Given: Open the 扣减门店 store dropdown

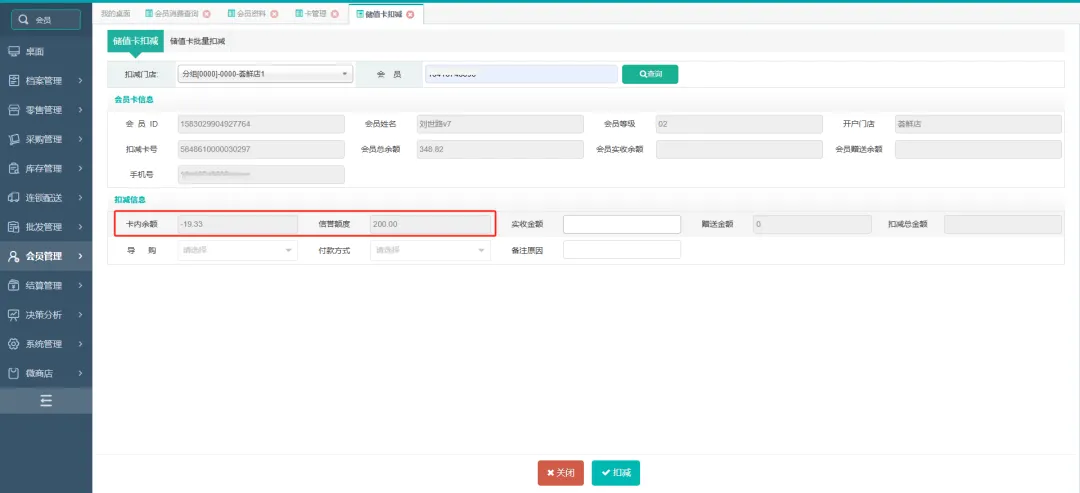Looking at the screenshot, I should tap(265, 74).
